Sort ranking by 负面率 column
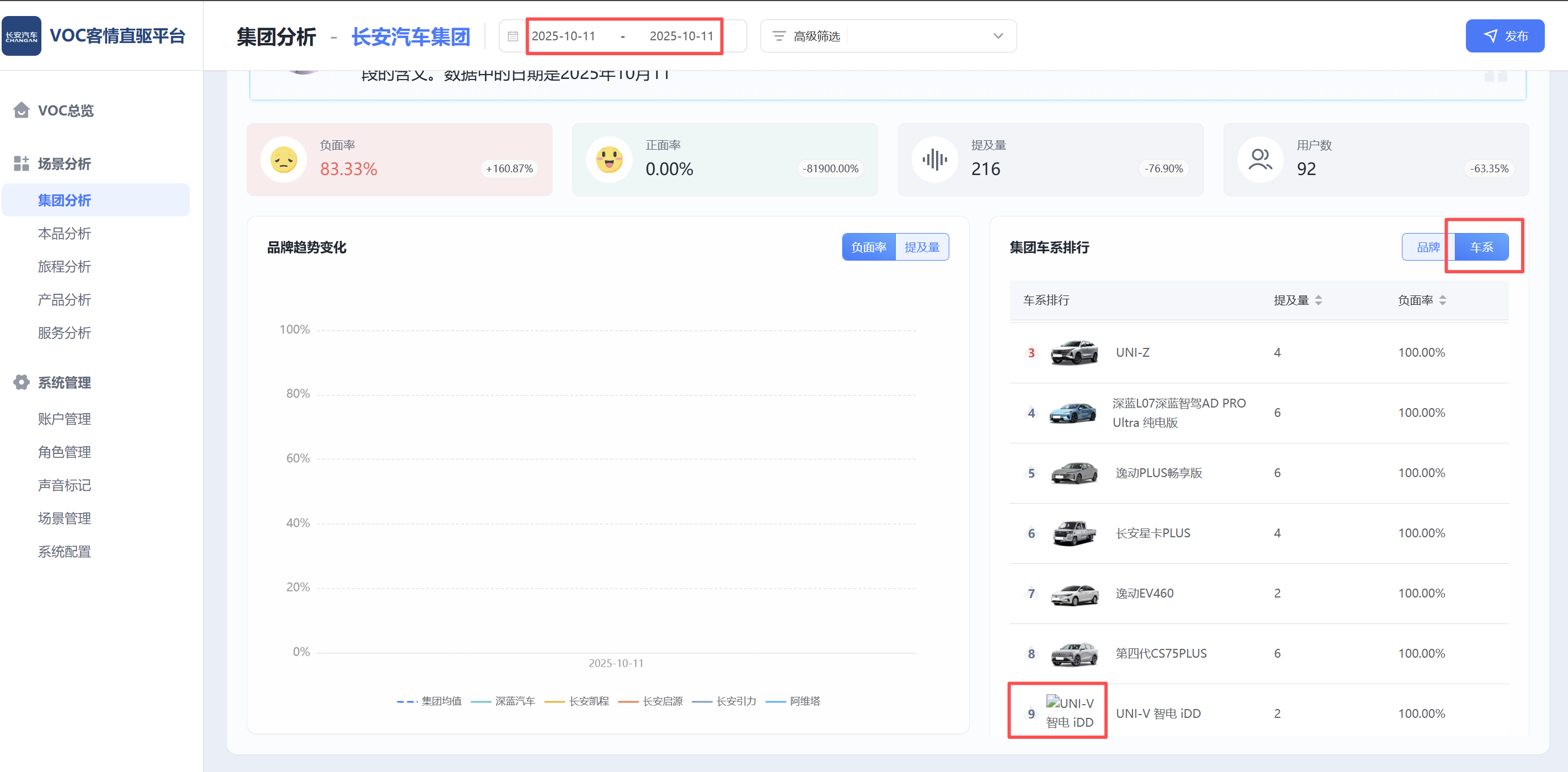Image resolution: width=1568 pixels, height=772 pixels. coord(1421,300)
